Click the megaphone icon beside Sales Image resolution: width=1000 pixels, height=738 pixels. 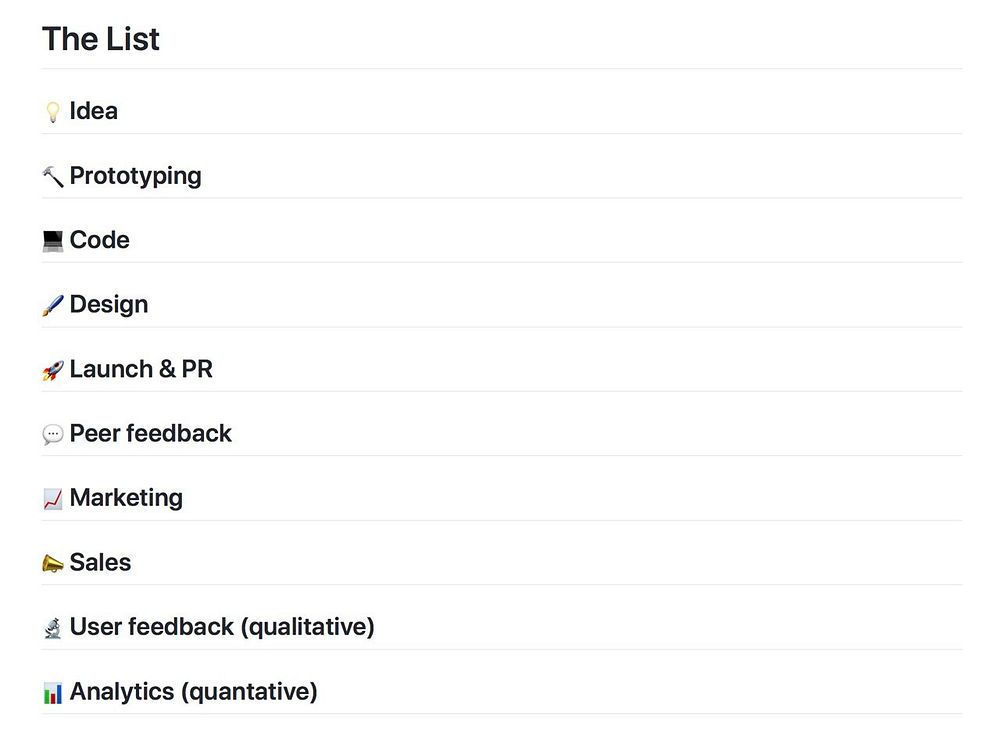tap(53, 563)
